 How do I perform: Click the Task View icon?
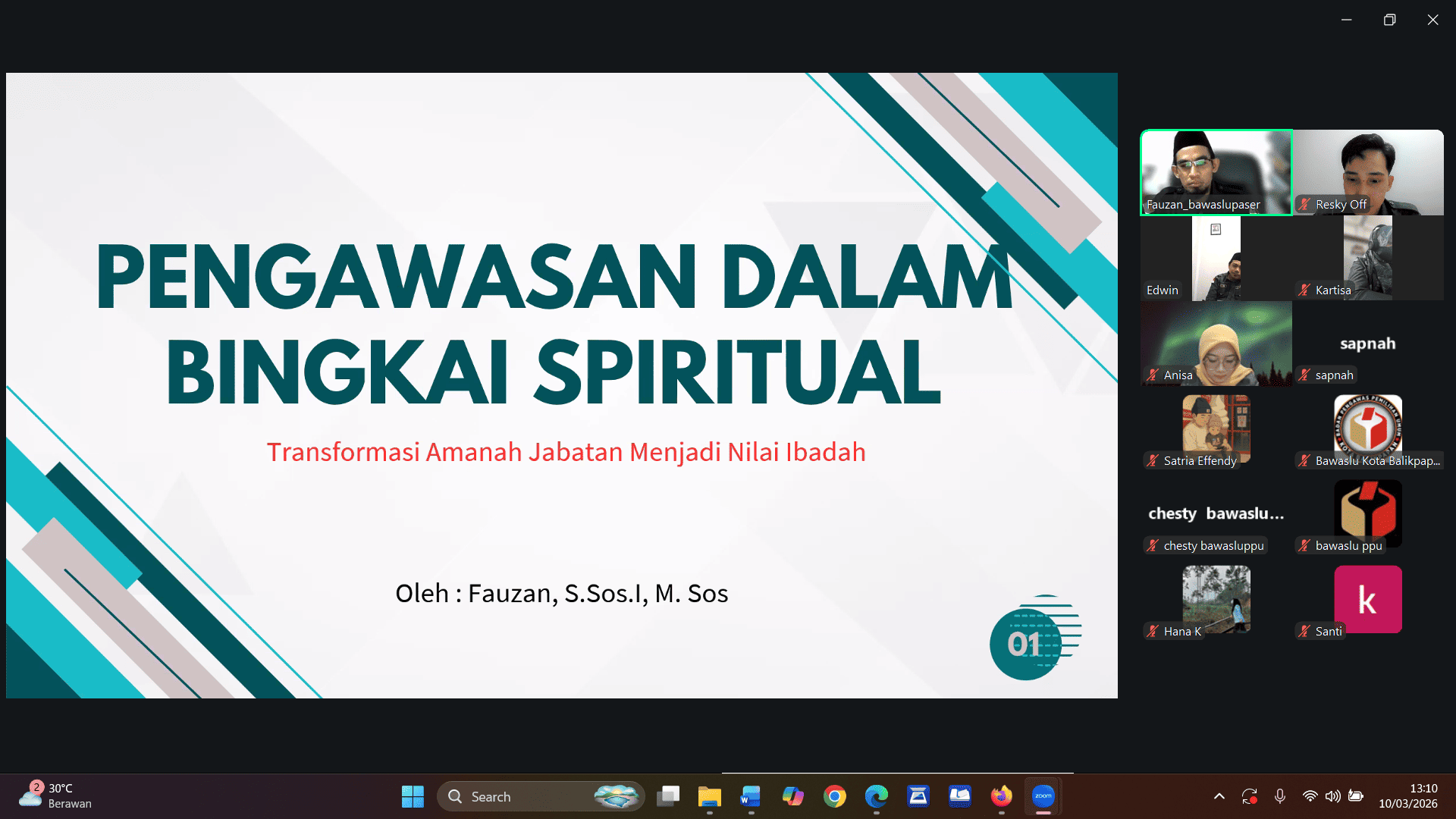(x=668, y=796)
